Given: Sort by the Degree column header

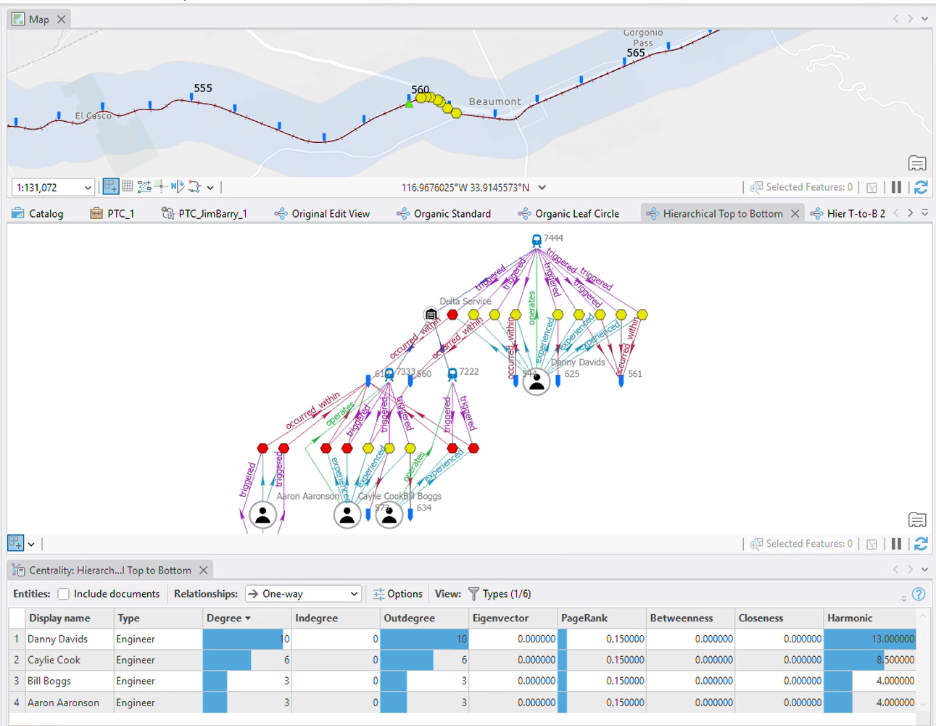Looking at the screenshot, I should click(x=247, y=618).
